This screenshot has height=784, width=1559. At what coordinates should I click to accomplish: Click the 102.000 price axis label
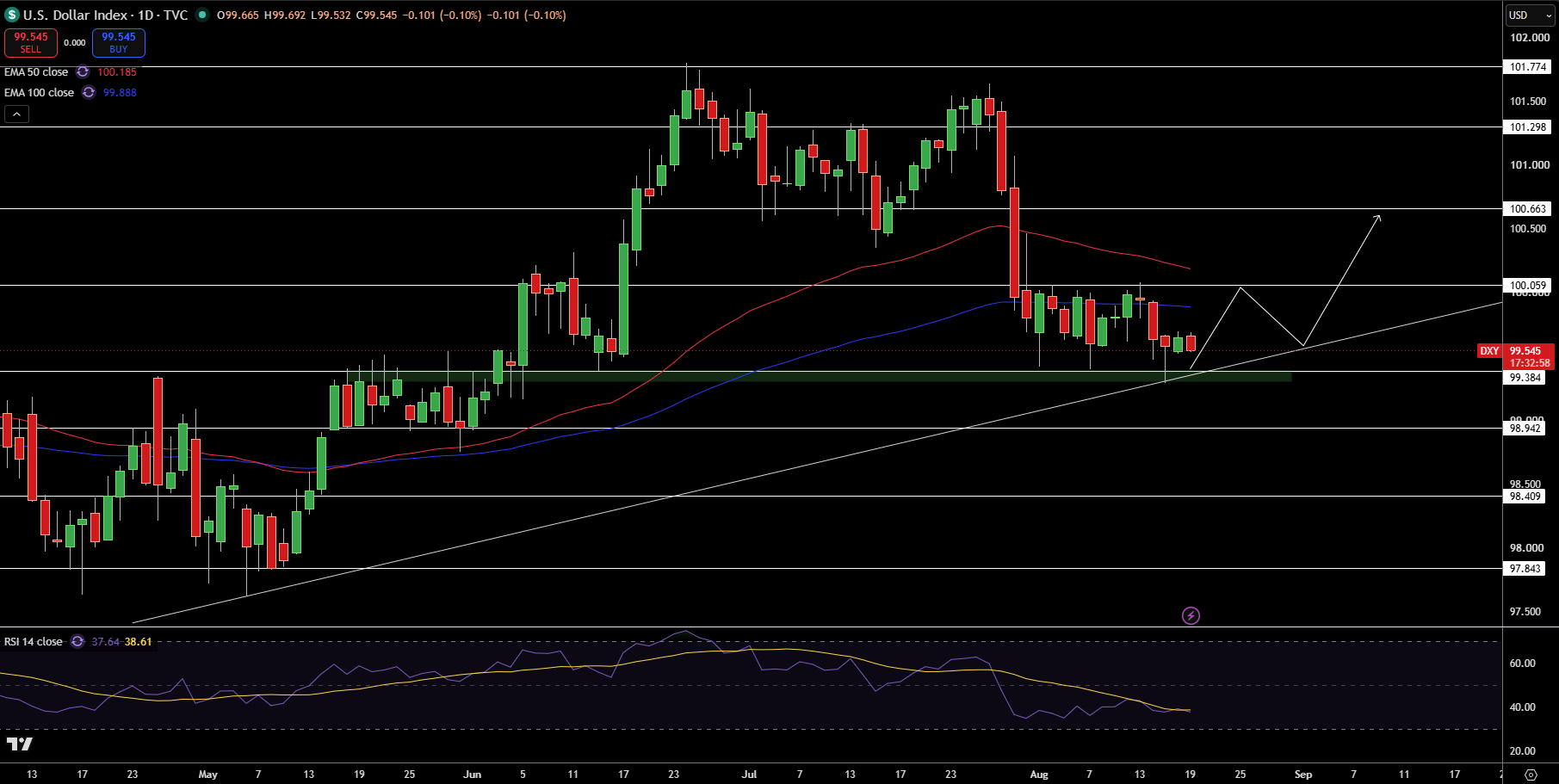pyautogui.click(x=1530, y=38)
